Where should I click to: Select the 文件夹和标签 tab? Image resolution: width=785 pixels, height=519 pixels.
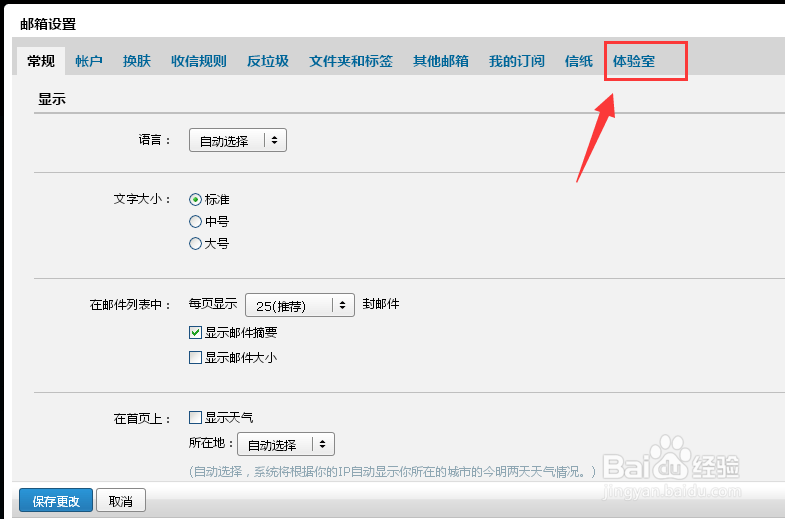pos(351,61)
